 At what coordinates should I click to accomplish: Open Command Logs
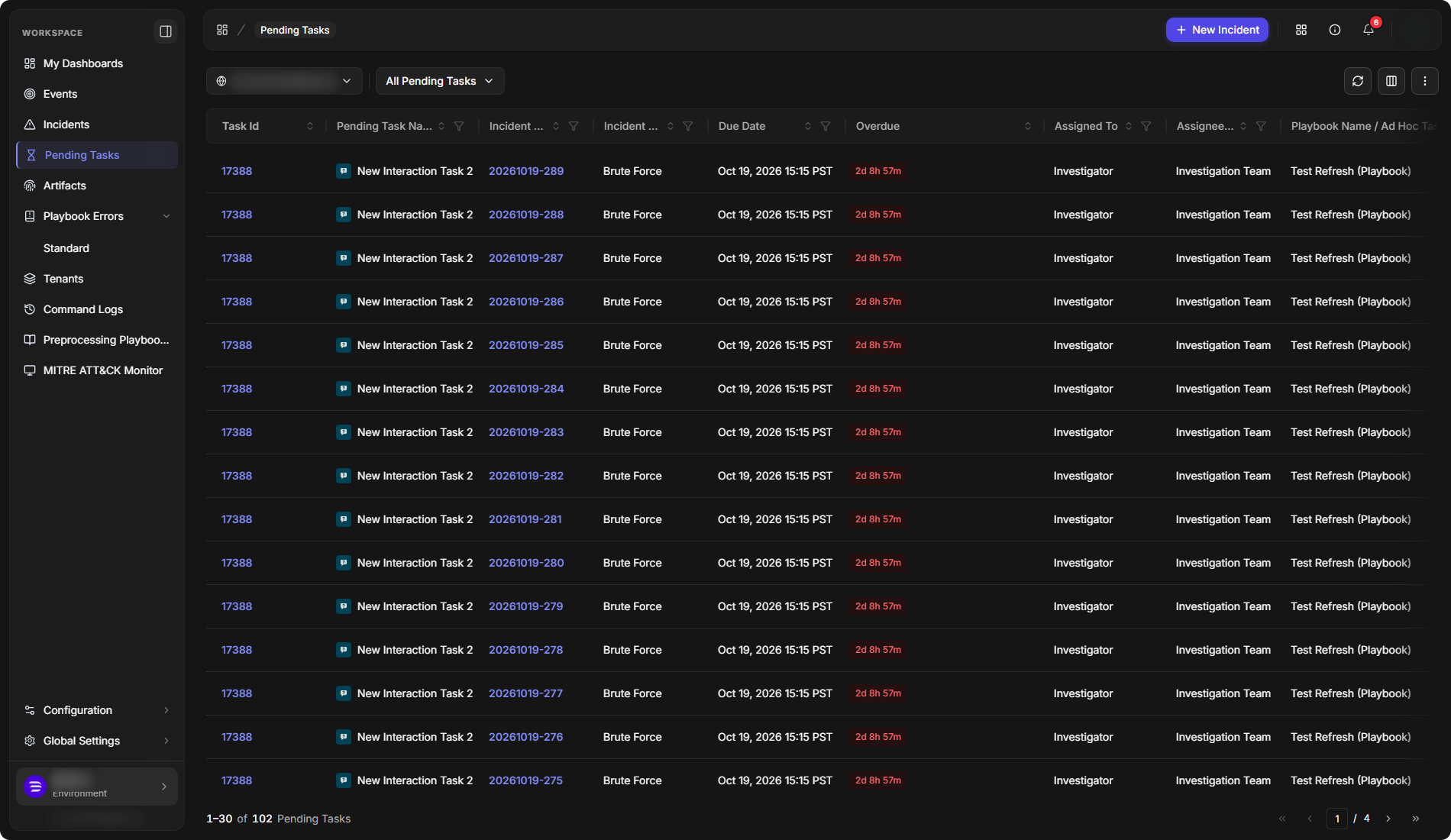click(x=97, y=309)
